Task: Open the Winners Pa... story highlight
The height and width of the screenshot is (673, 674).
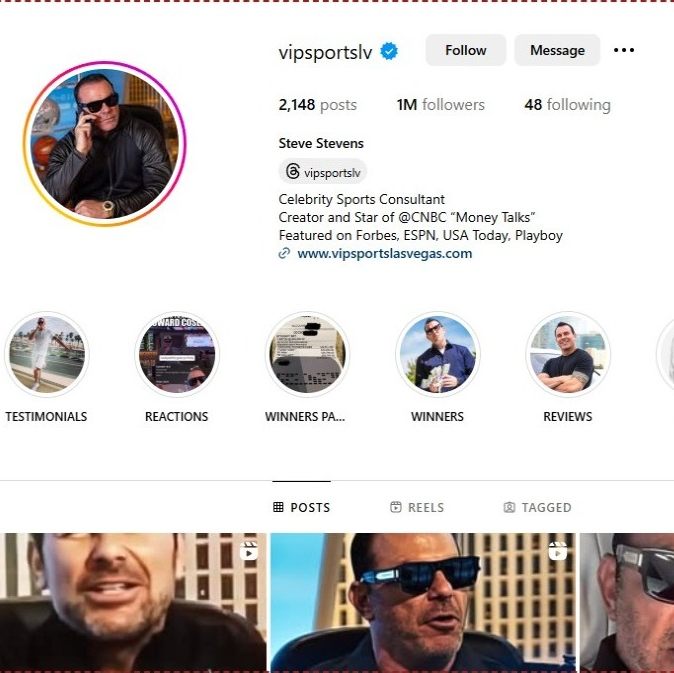Action: tap(307, 354)
